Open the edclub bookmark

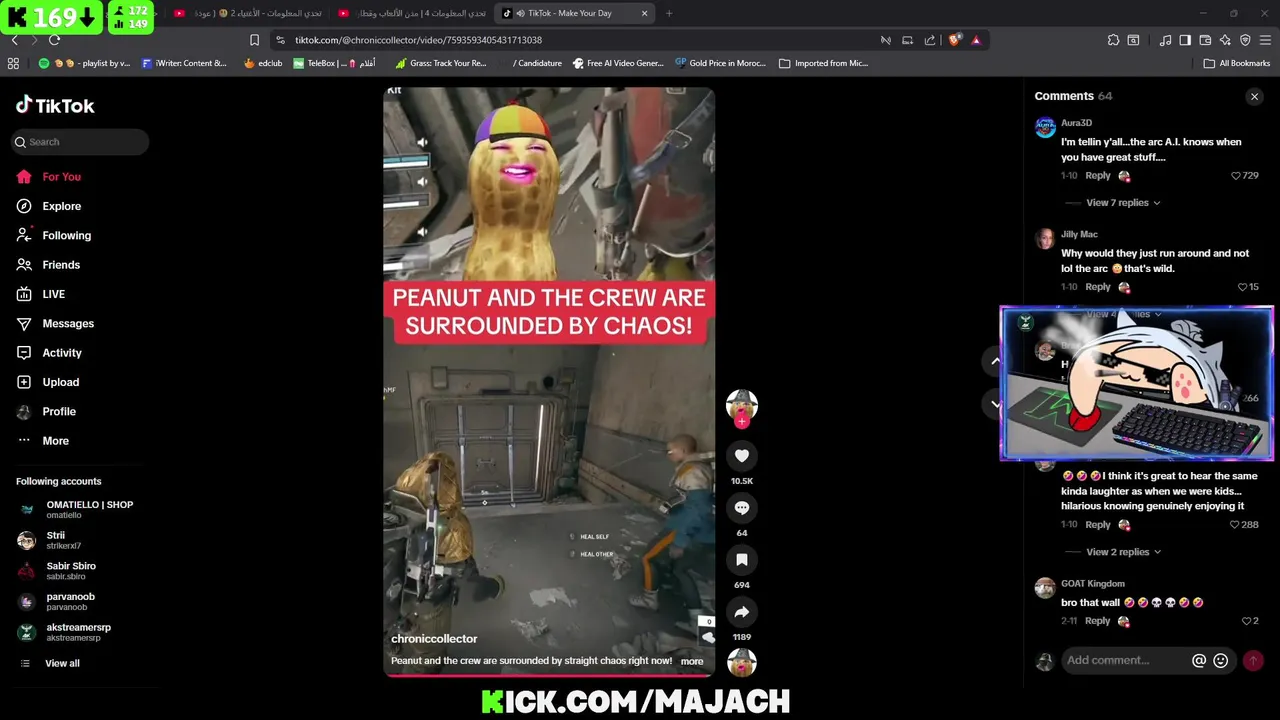[263, 63]
